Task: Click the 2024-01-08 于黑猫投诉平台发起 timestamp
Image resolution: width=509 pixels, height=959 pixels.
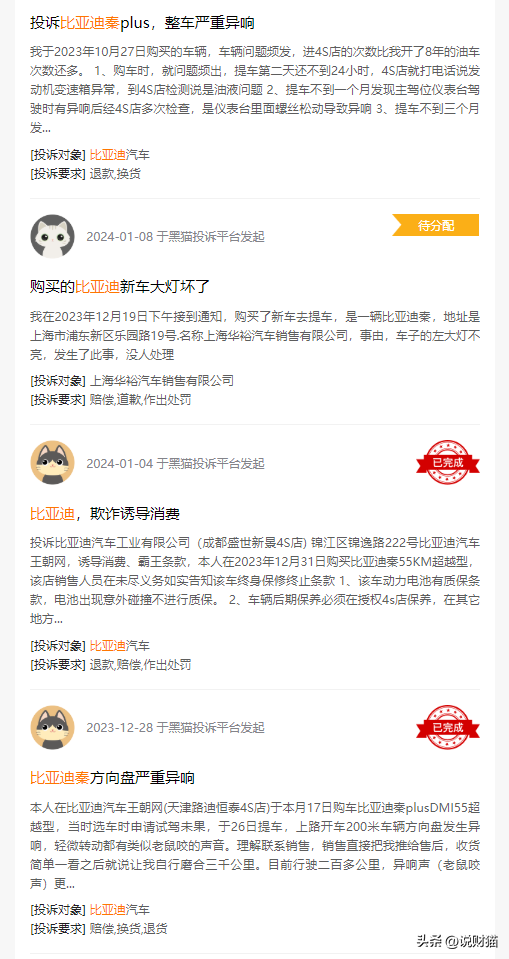Action: coord(176,236)
